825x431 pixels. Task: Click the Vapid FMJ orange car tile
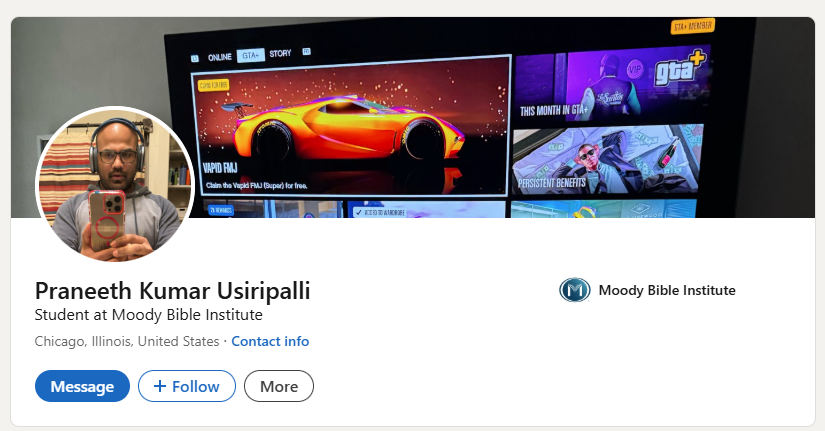coord(351,126)
